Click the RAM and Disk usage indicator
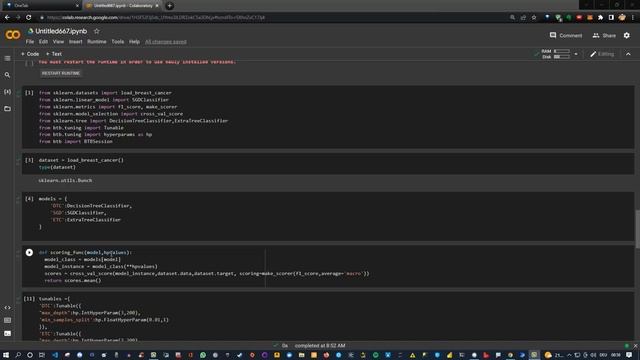The width and height of the screenshot is (640, 360). point(556,54)
